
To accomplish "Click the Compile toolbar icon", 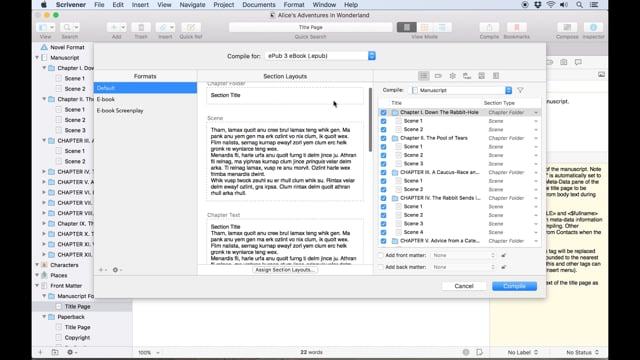I will pyautogui.click(x=489, y=27).
